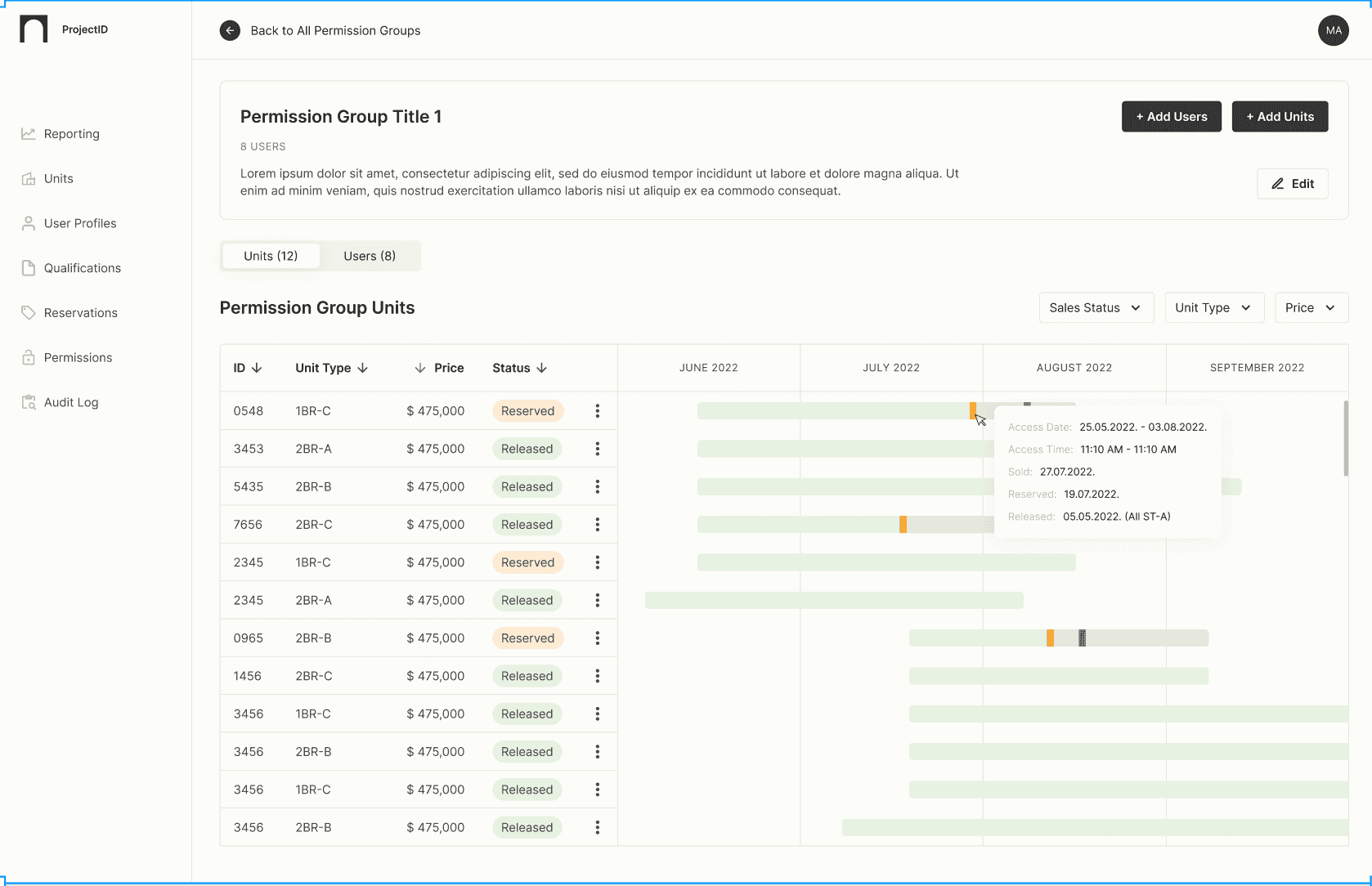
Task: Select the Units (12) tab
Action: tap(271, 255)
